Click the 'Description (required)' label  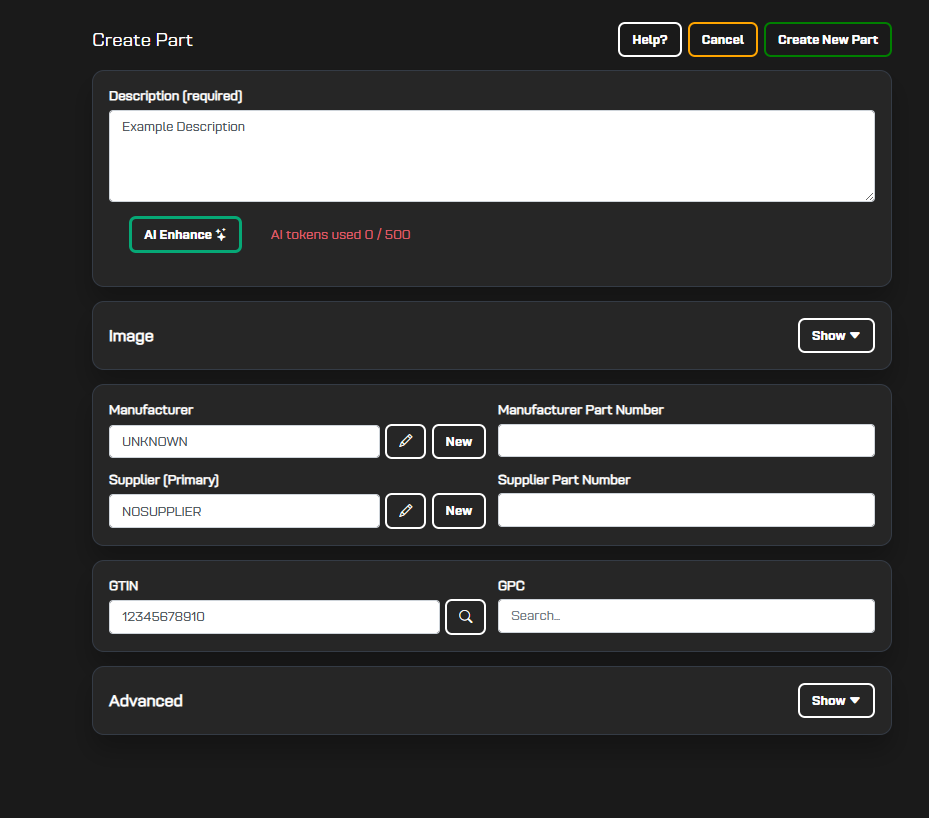176,96
